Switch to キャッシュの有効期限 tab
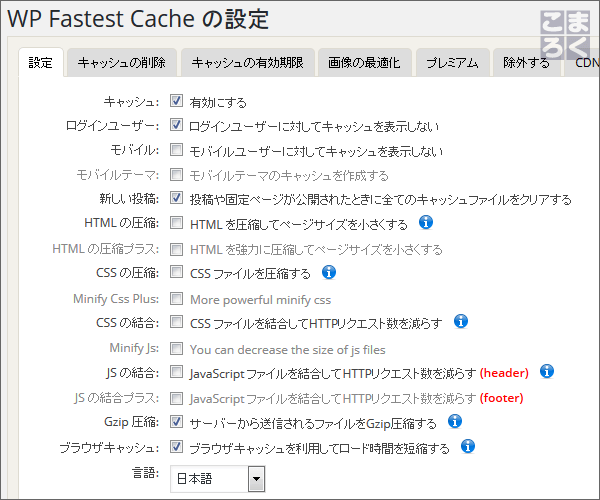The width and height of the screenshot is (600, 500). click(248, 62)
